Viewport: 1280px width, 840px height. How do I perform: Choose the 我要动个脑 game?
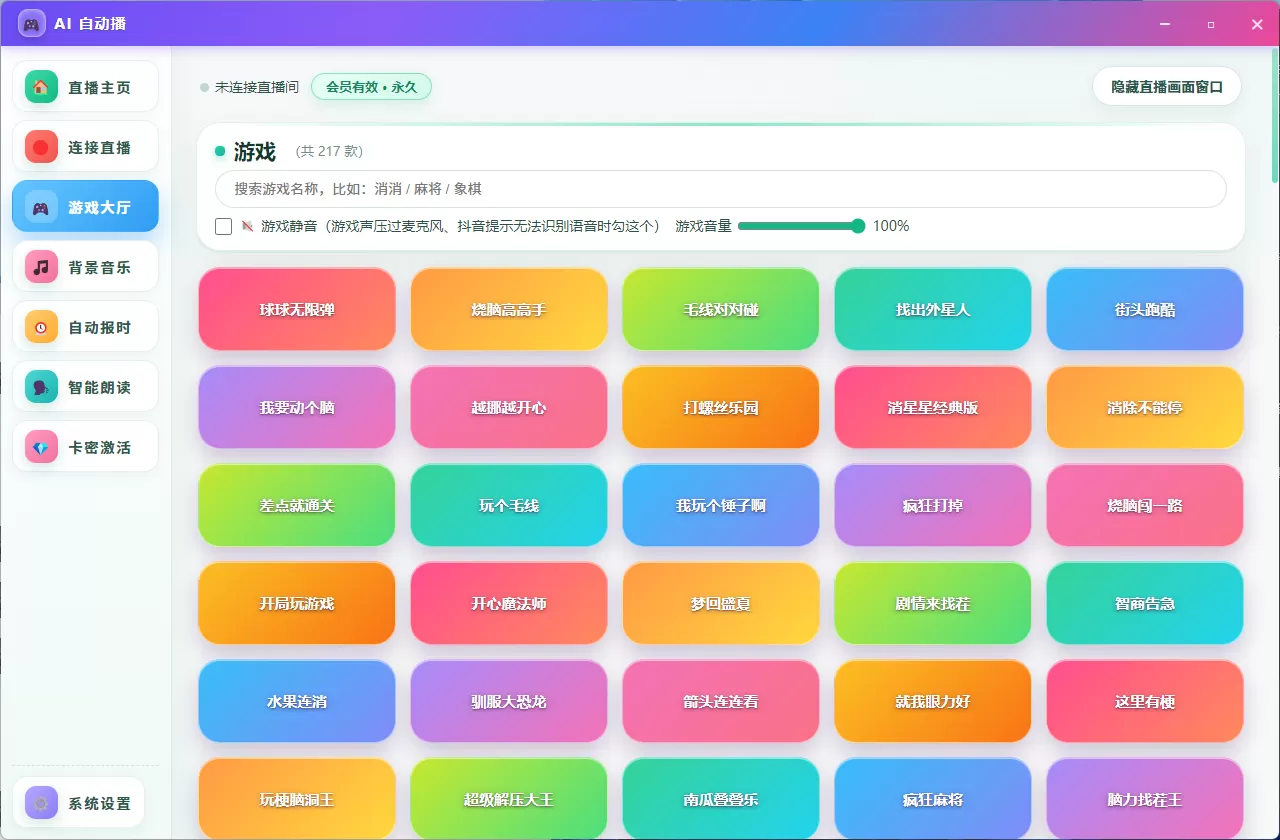point(297,407)
